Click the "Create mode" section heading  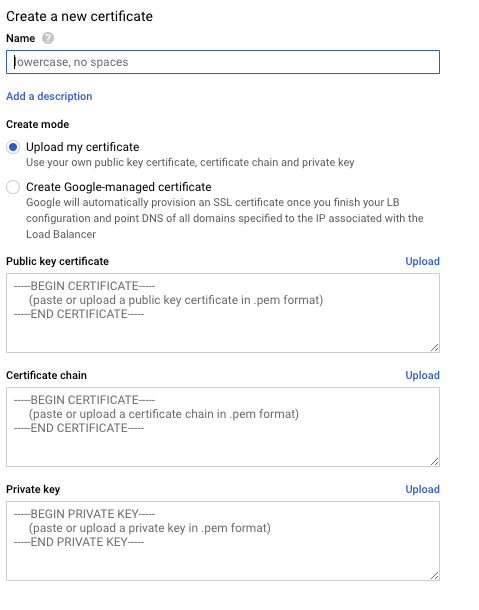tap(37, 124)
